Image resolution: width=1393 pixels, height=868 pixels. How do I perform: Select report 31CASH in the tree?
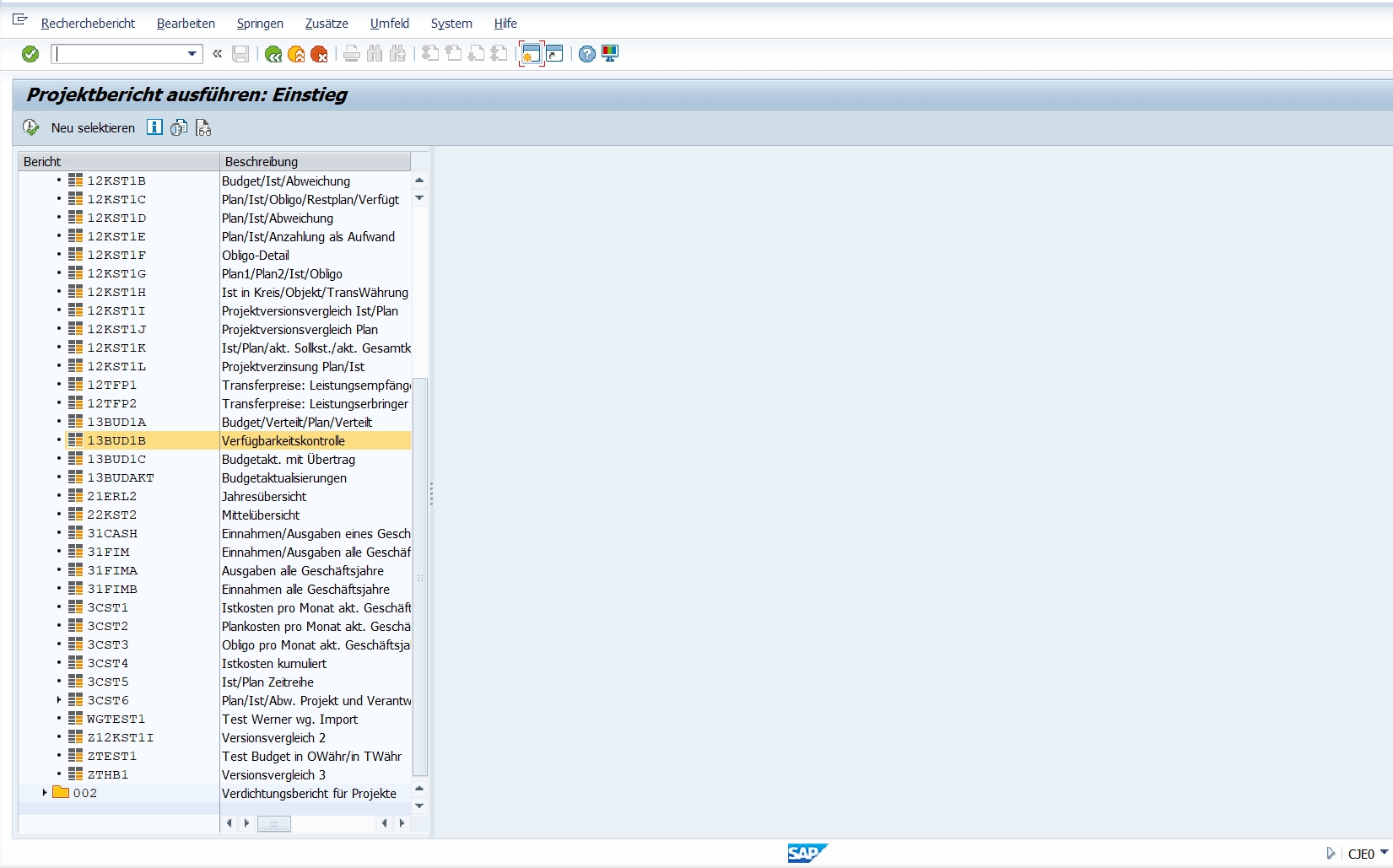[112, 533]
